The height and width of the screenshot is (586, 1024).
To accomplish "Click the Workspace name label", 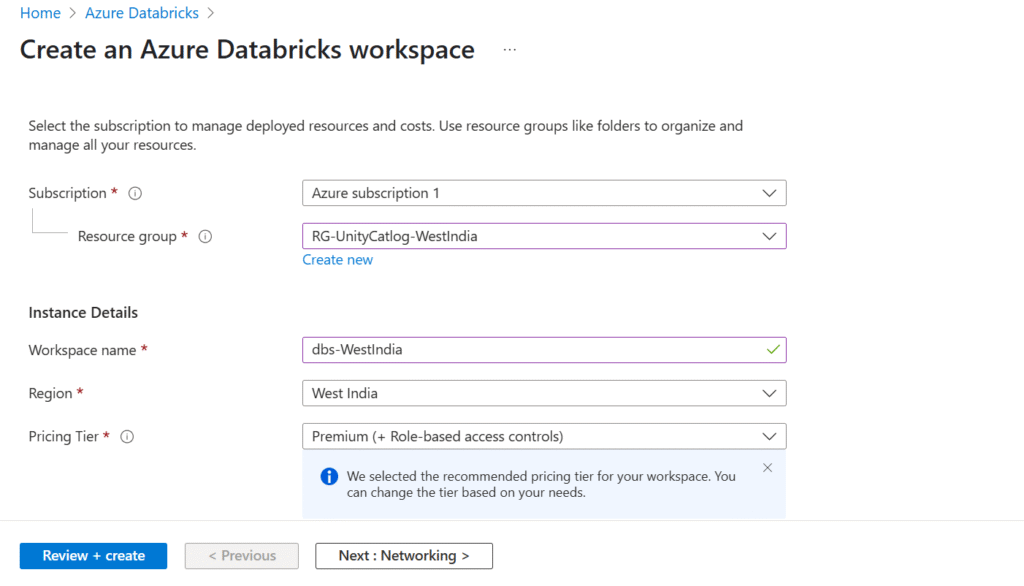I will [x=82, y=350].
